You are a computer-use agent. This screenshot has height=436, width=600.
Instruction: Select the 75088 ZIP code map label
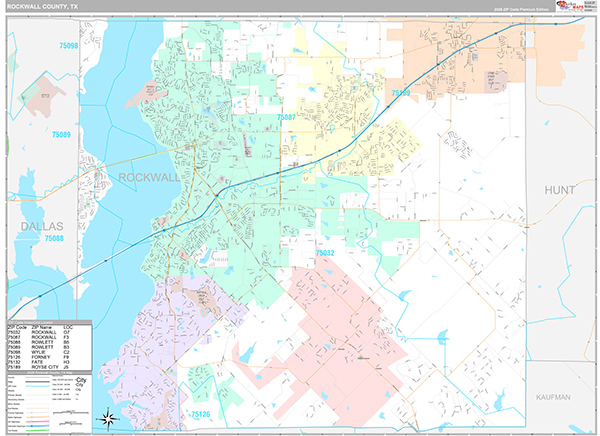tap(54, 238)
